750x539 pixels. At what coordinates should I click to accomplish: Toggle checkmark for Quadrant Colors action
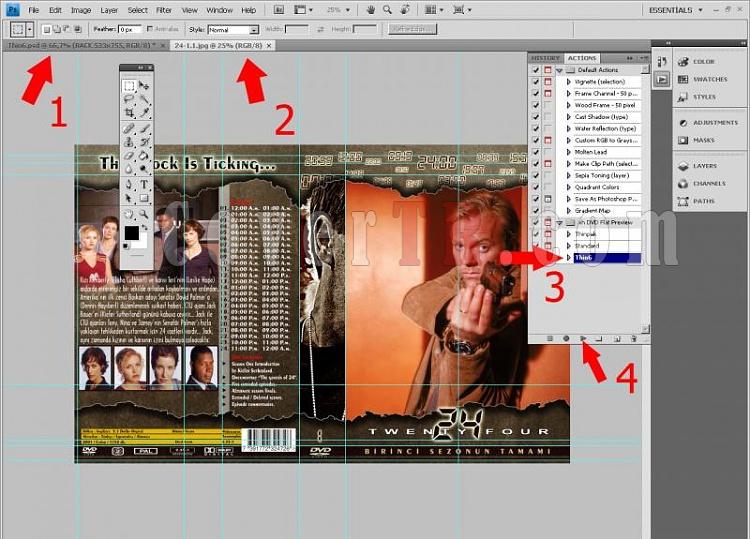(536, 187)
